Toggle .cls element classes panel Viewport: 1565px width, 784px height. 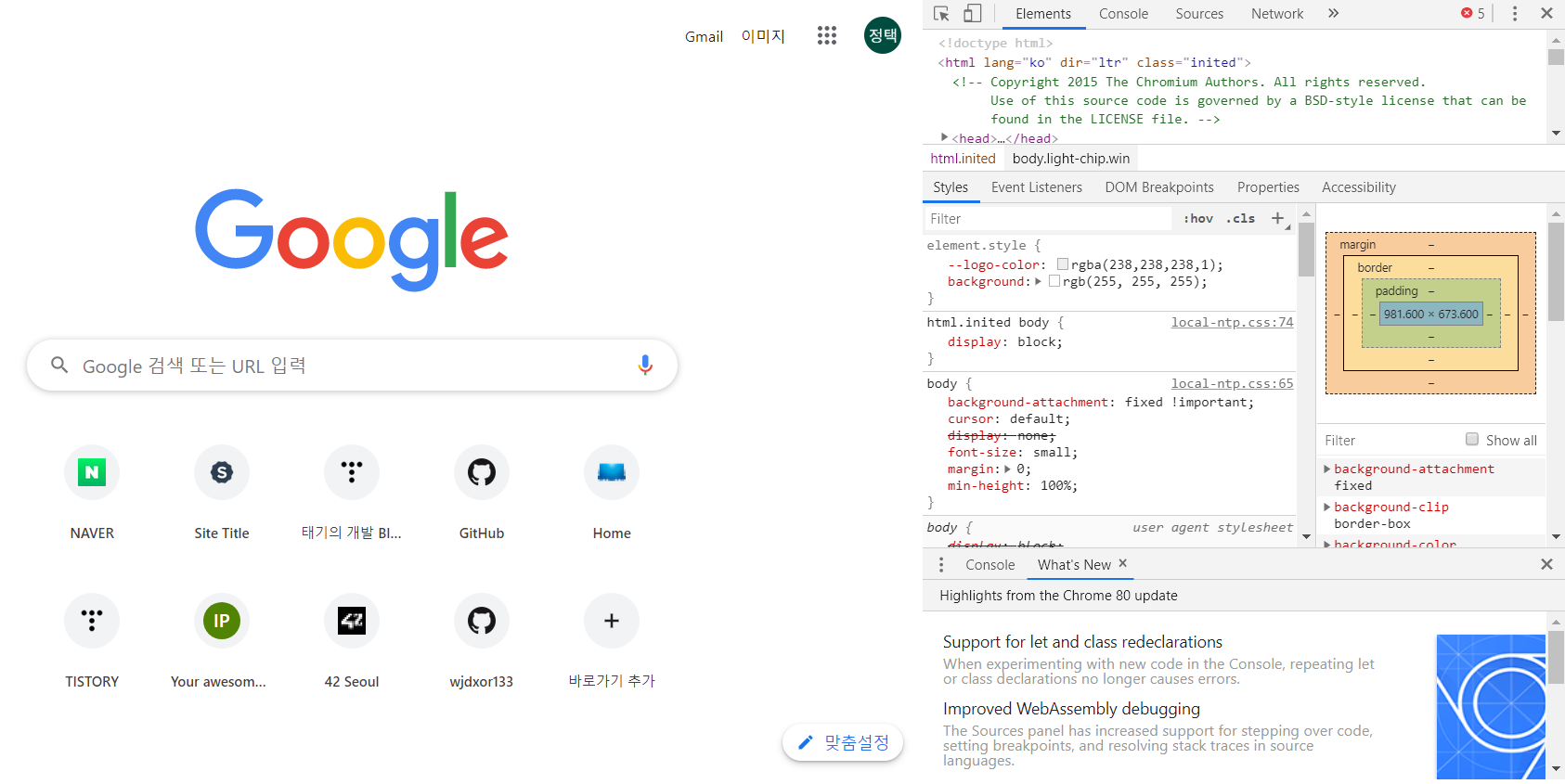pos(1240,218)
